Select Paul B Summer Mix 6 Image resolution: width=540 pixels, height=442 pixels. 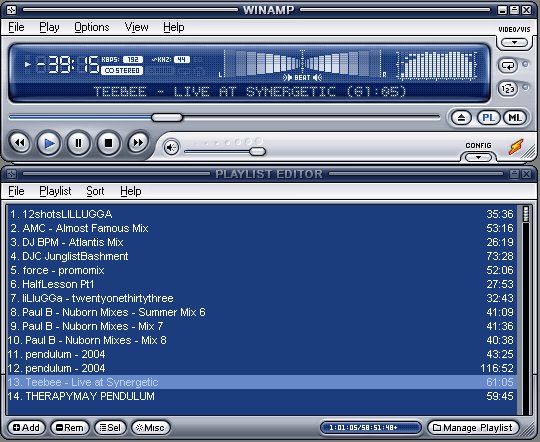click(262, 312)
